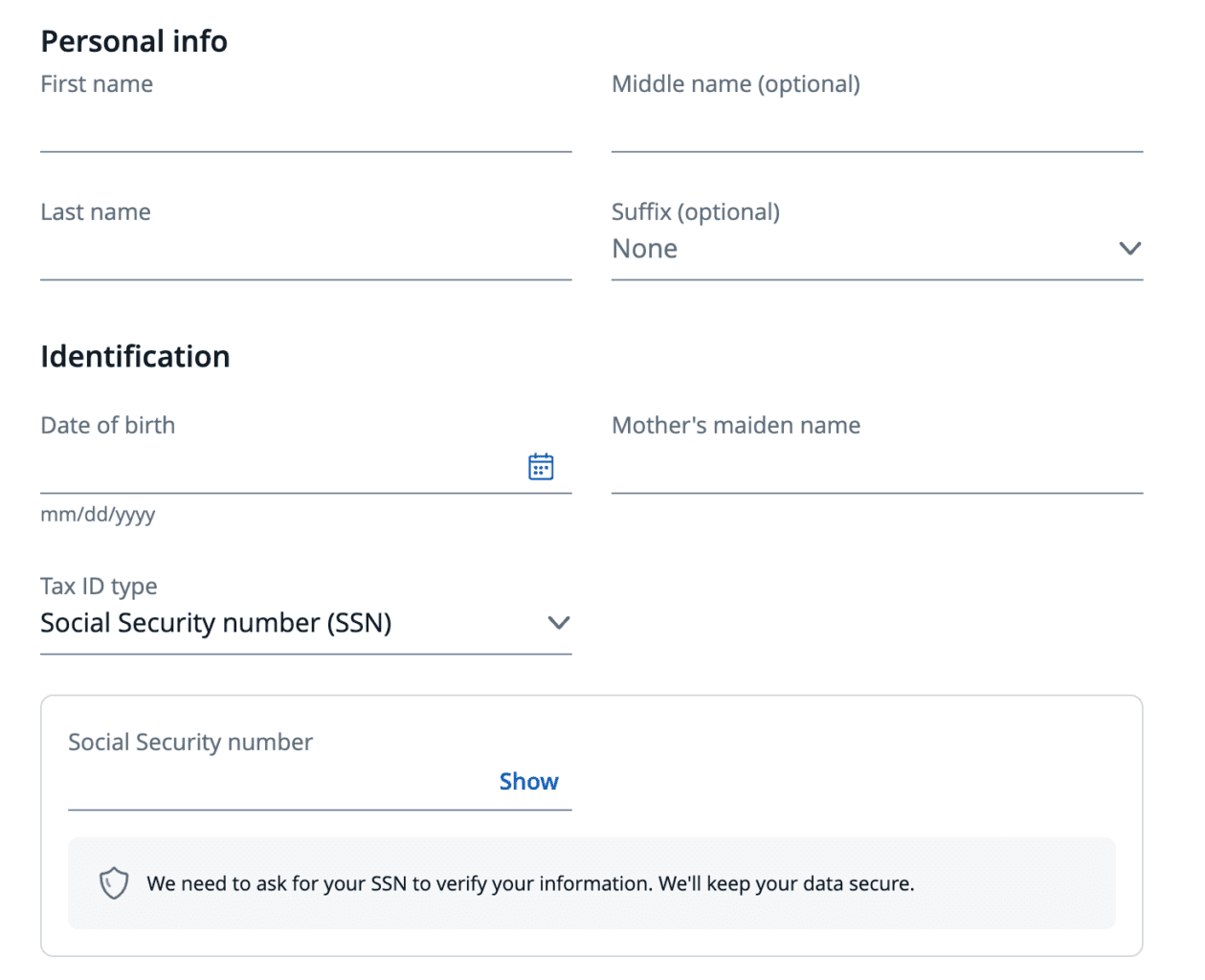The image size is (1205, 980).
Task: Show the hidden Social Security number
Action: click(x=528, y=782)
